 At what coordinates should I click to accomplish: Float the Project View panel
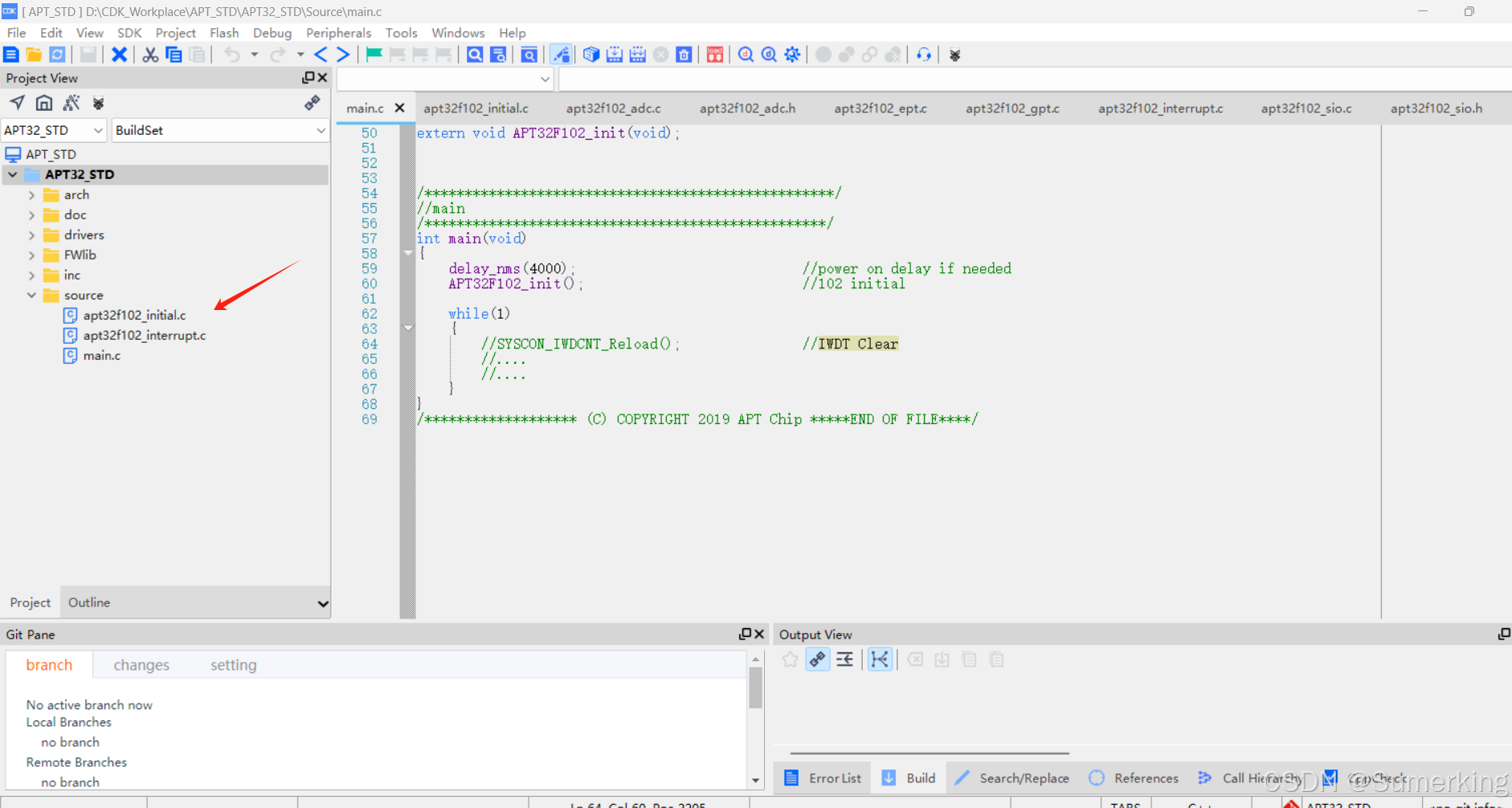click(x=309, y=78)
